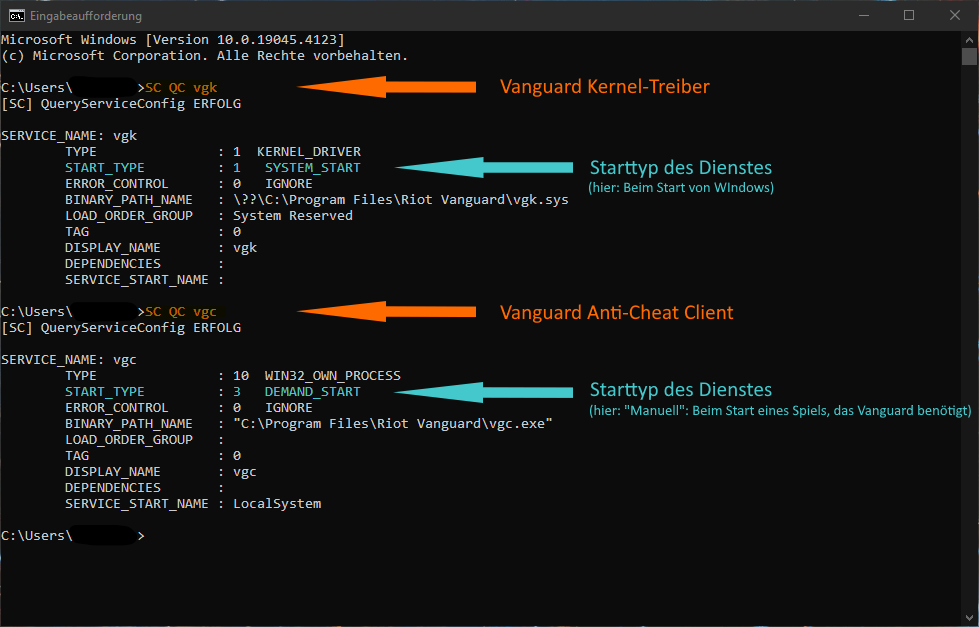Minimize the Eingabeaufforderung window
The image size is (979, 627).
point(863,16)
